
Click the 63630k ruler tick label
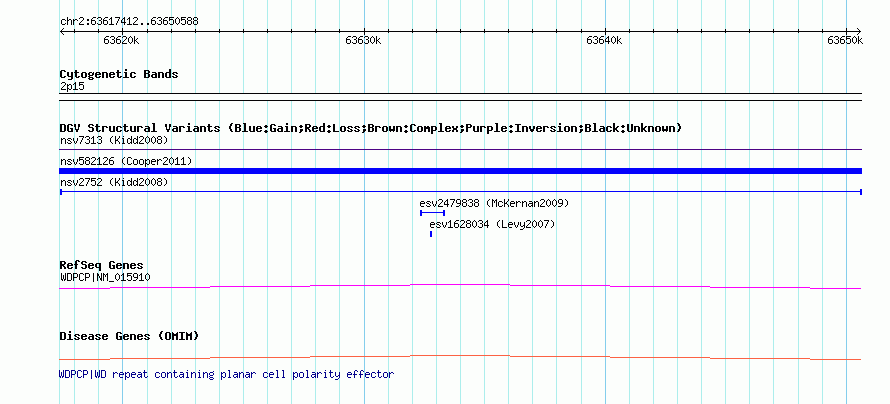click(363, 40)
